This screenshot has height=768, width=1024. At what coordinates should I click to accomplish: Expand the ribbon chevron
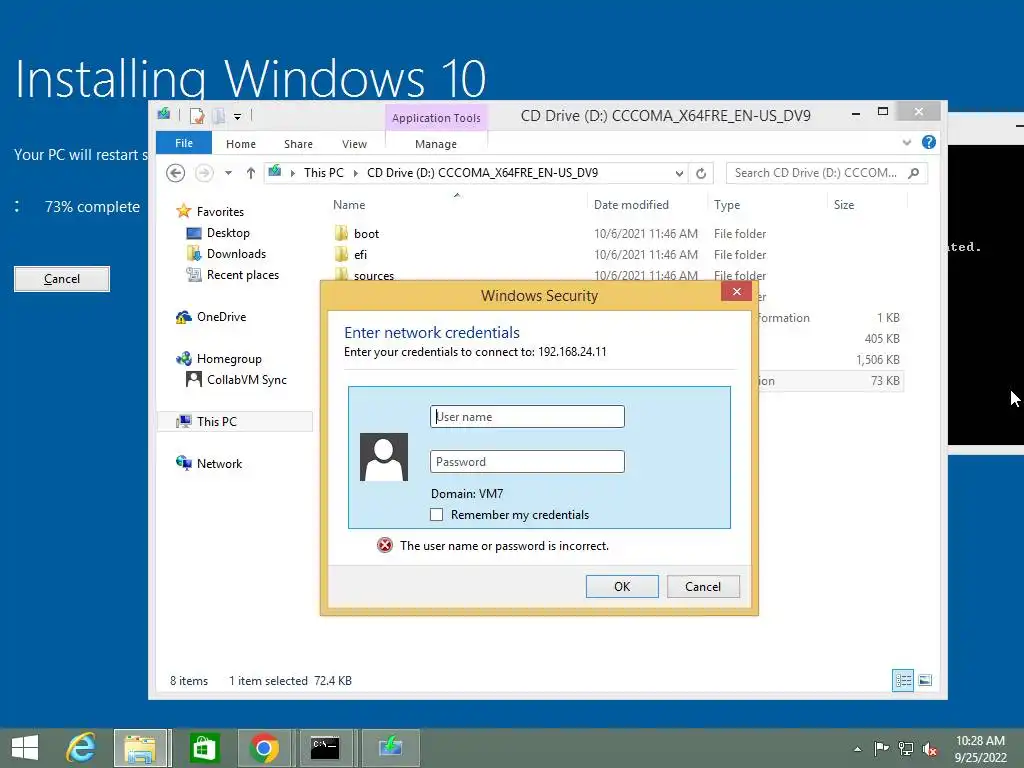click(x=906, y=142)
